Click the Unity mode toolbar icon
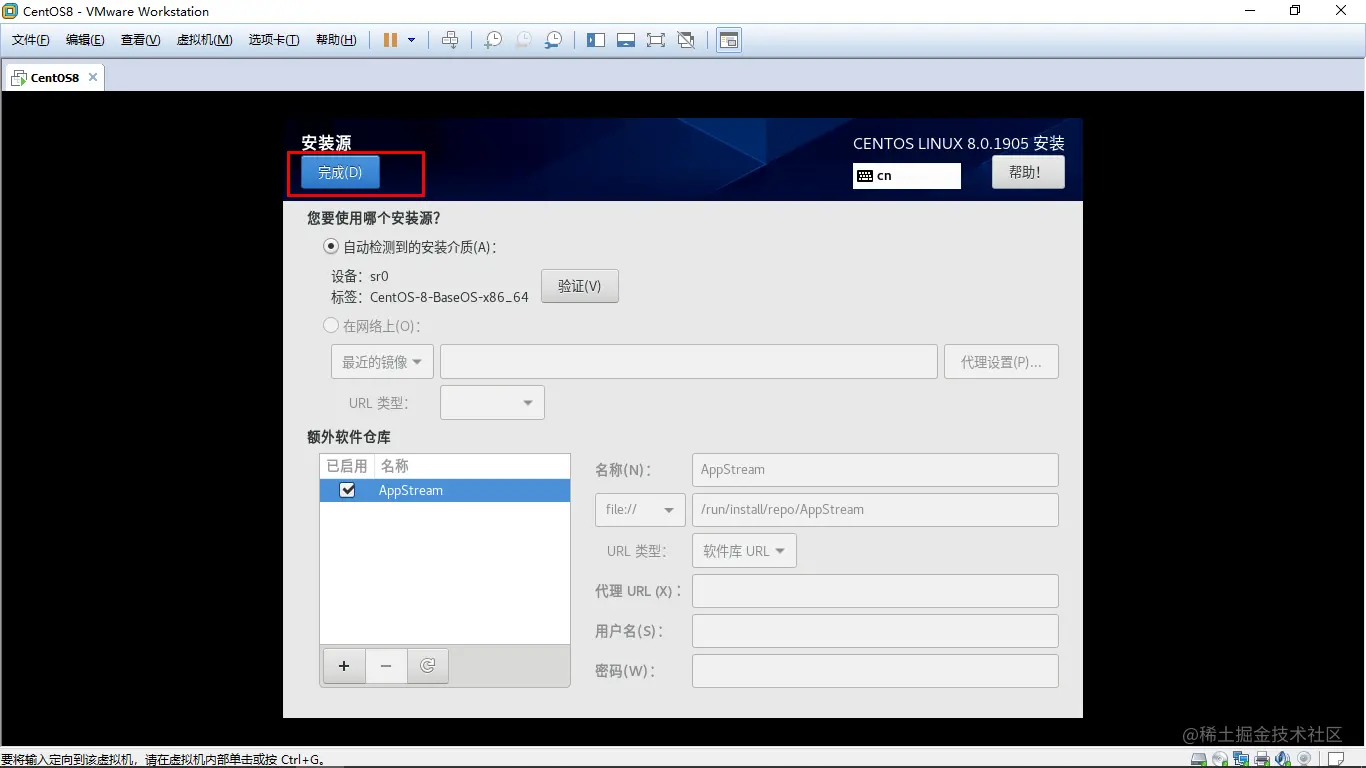 click(x=686, y=40)
